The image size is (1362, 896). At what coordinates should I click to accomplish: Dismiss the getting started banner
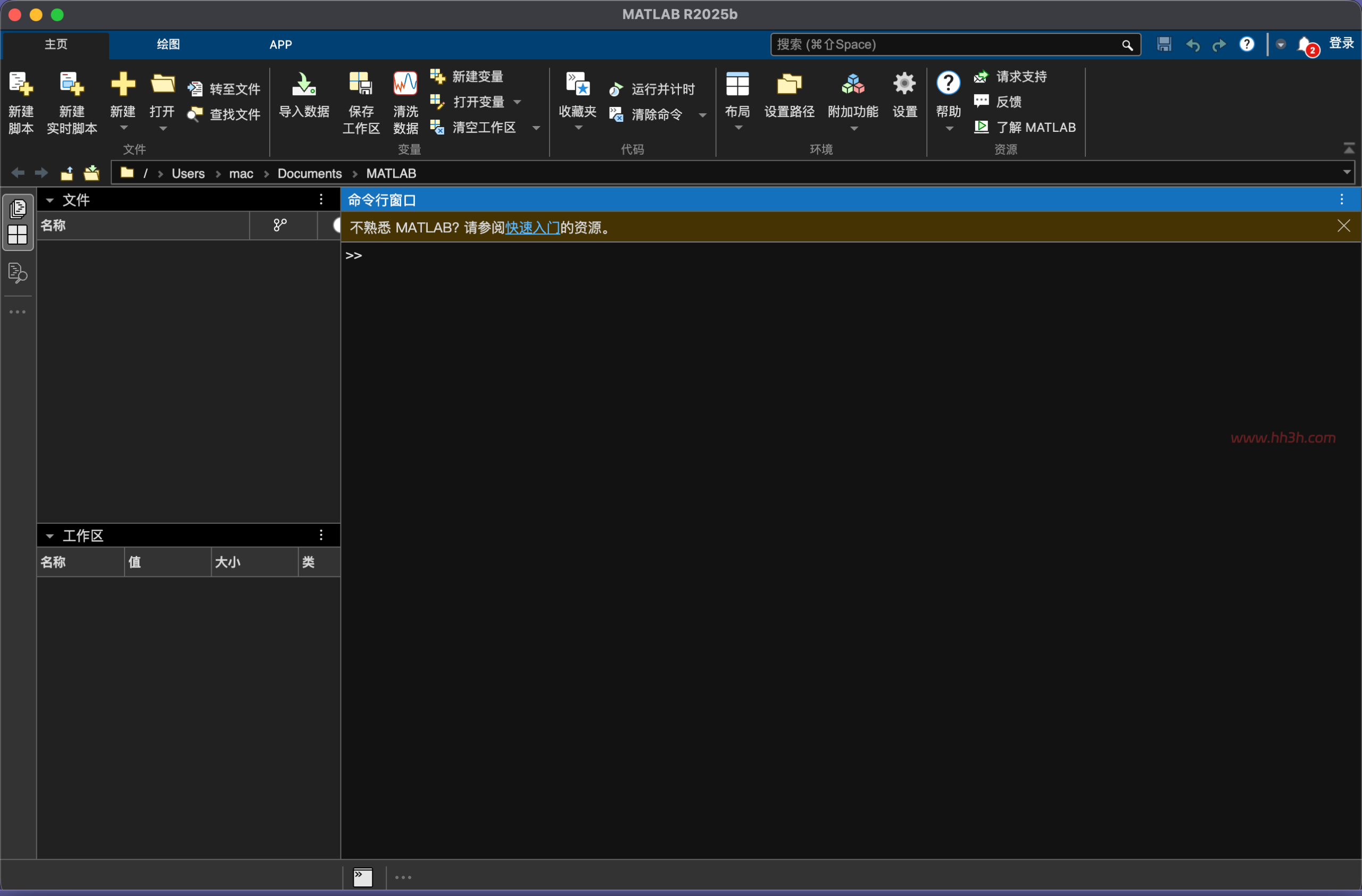click(x=1344, y=226)
